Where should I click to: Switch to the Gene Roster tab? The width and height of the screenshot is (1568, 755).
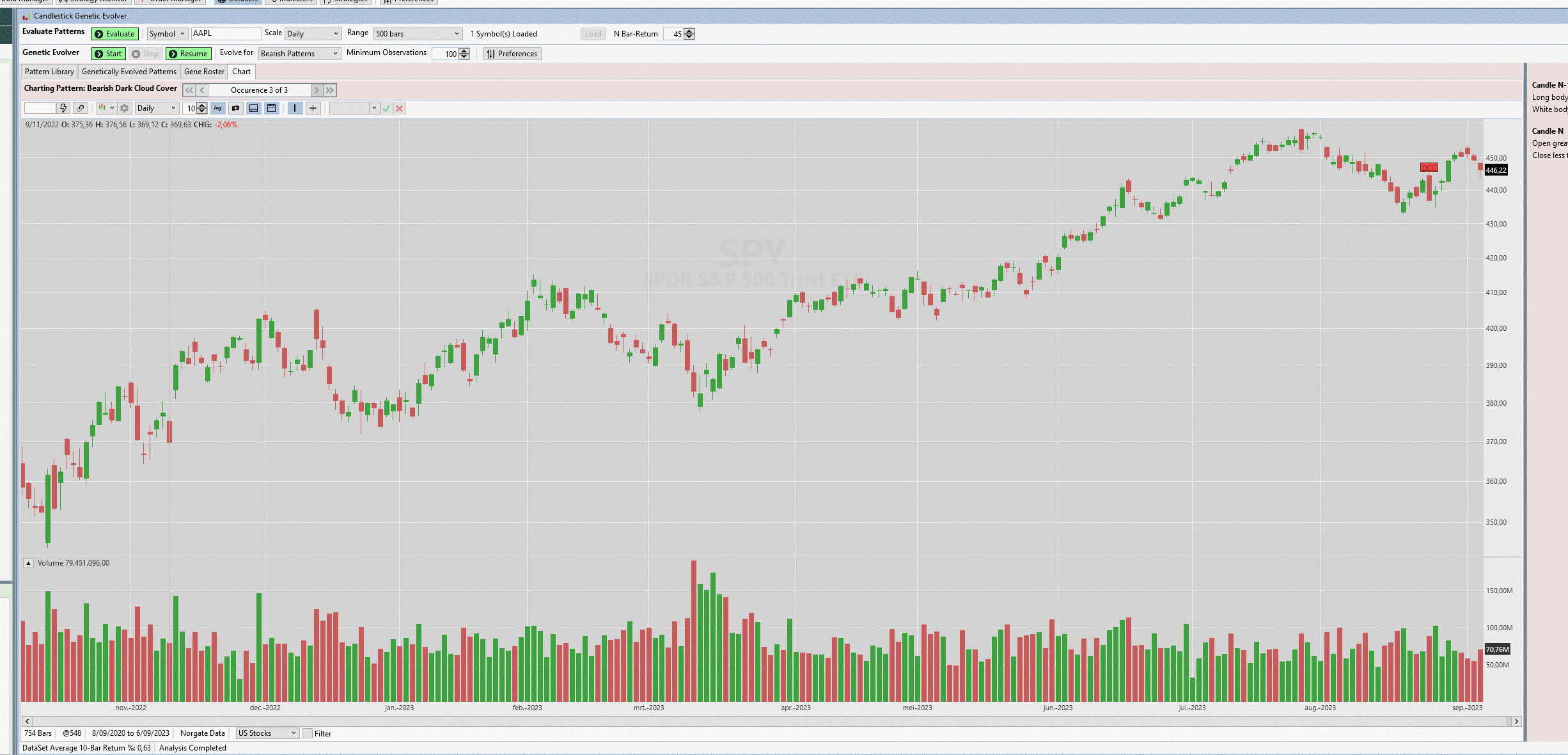click(204, 72)
